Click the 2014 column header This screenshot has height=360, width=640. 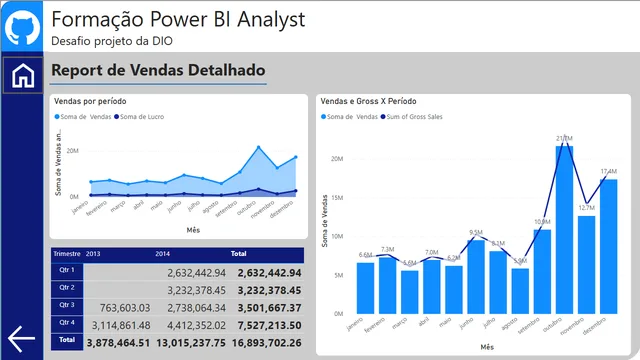162,254
